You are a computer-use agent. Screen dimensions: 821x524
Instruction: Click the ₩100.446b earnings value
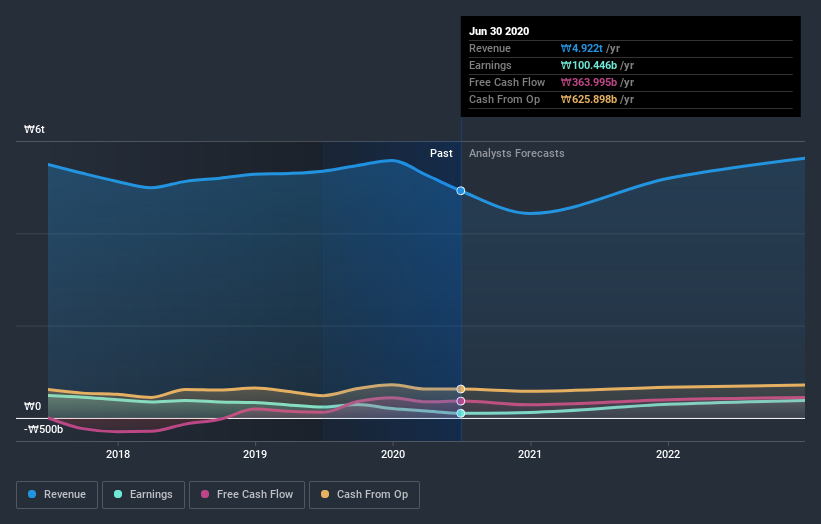[x=589, y=65]
